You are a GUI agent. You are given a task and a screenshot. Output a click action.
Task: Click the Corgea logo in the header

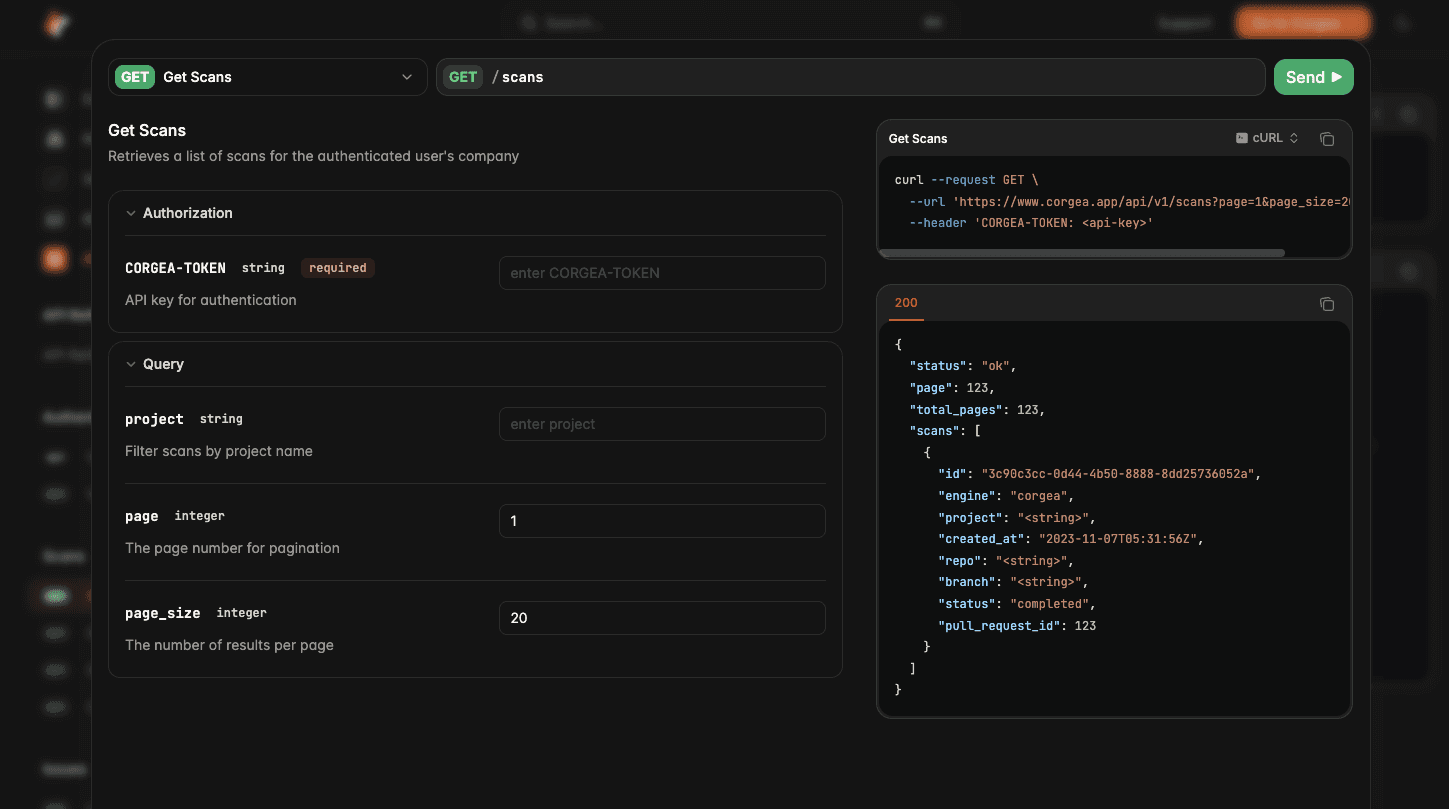tap(57, 24)
